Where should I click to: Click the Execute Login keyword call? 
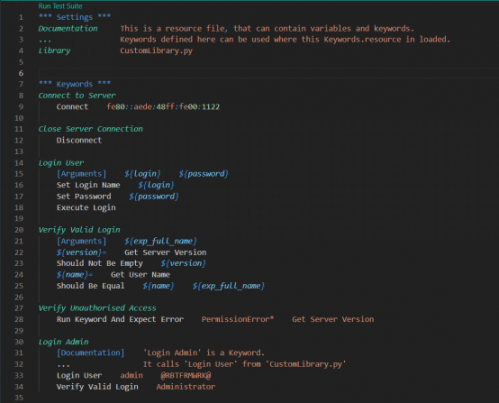(x=86, y=208)
